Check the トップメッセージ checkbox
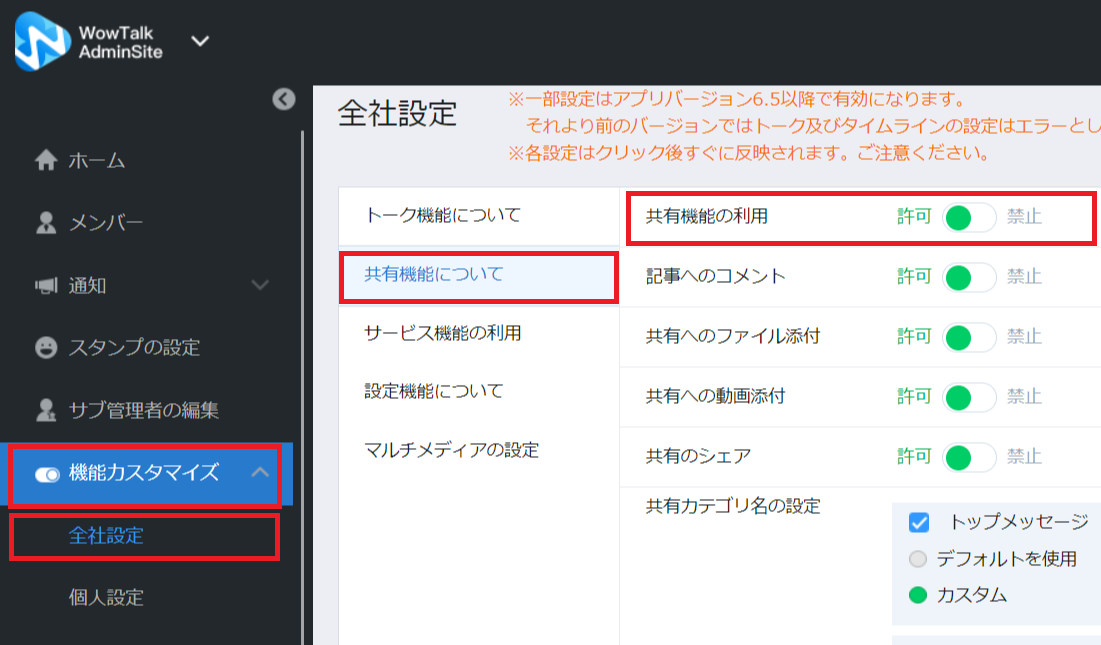The height and width of the screenshot is (645, 1101). [919, 522]
